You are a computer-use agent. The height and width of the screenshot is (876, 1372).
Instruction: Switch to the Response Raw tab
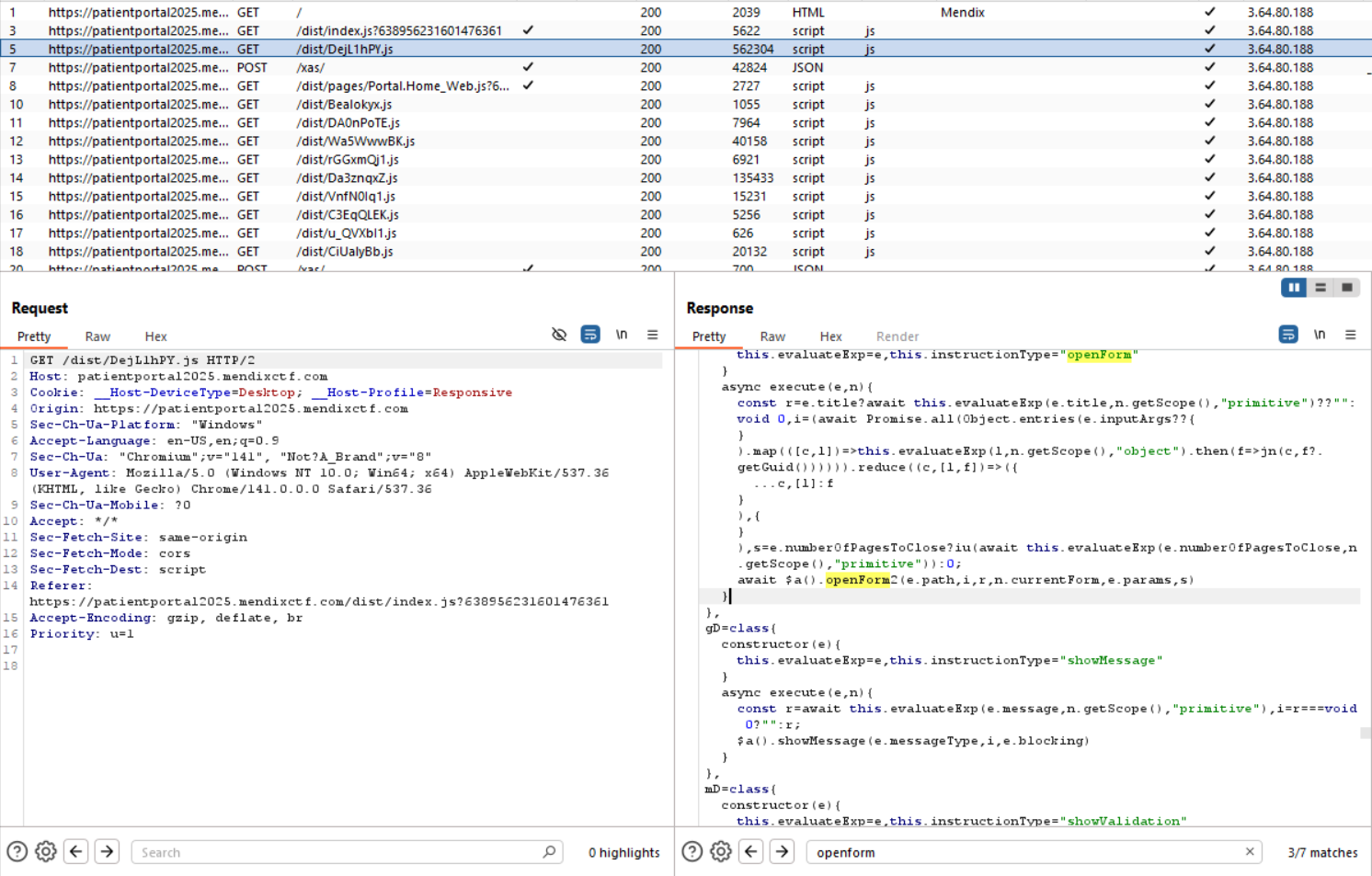[772, 336]
